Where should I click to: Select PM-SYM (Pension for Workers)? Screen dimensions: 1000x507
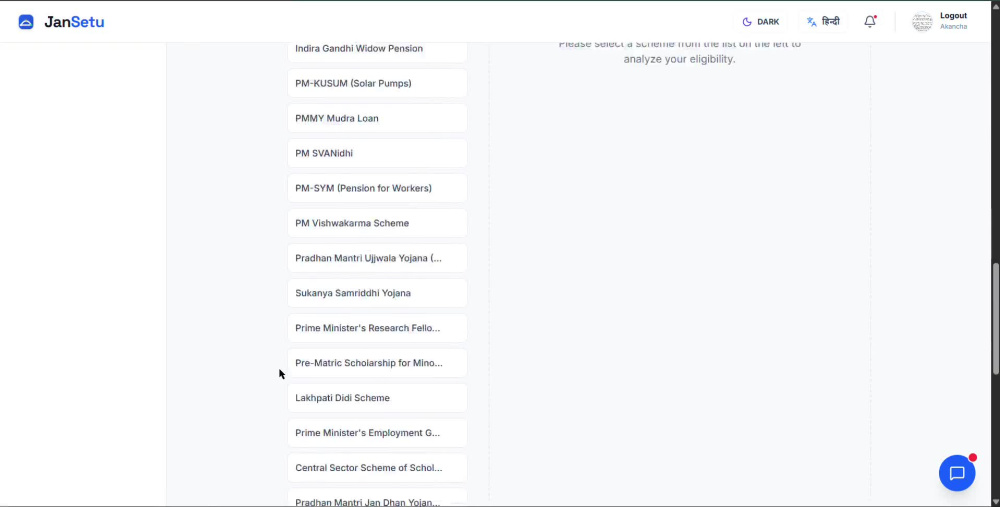tap(377, 188)
